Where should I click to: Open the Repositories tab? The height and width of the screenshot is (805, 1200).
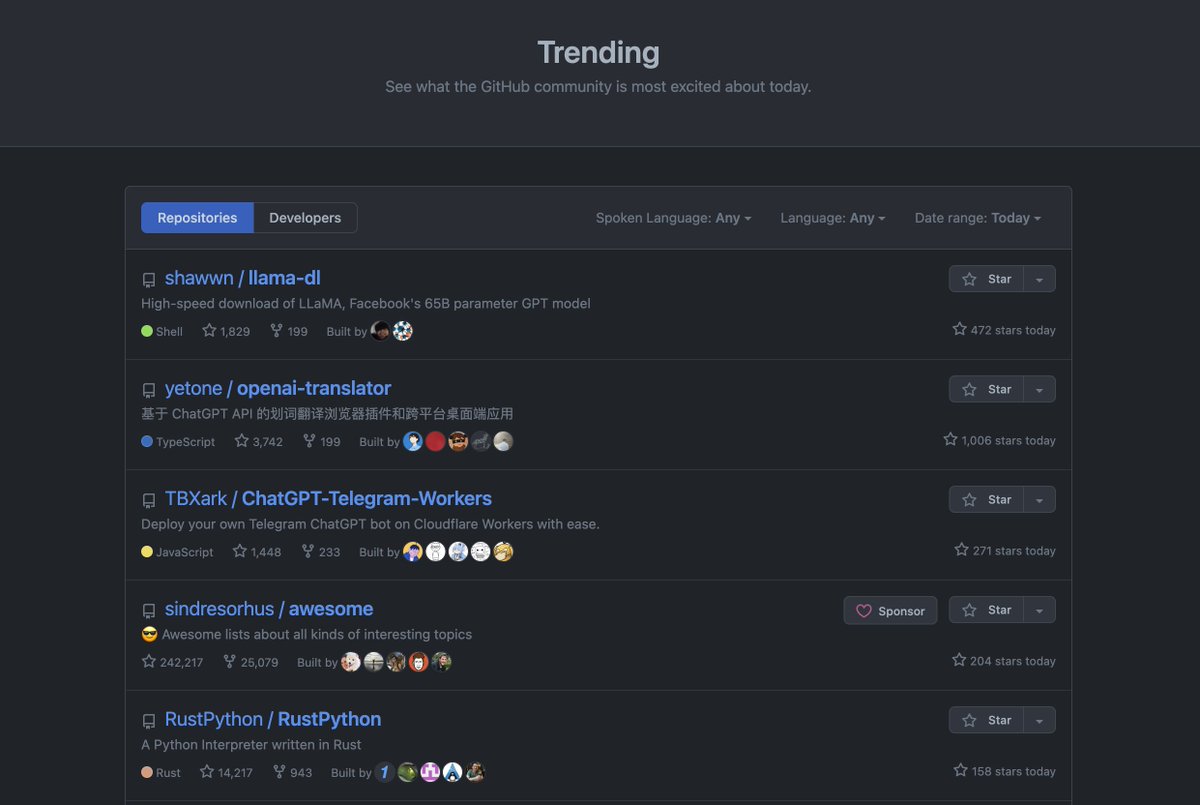click(x=197, y=218)
